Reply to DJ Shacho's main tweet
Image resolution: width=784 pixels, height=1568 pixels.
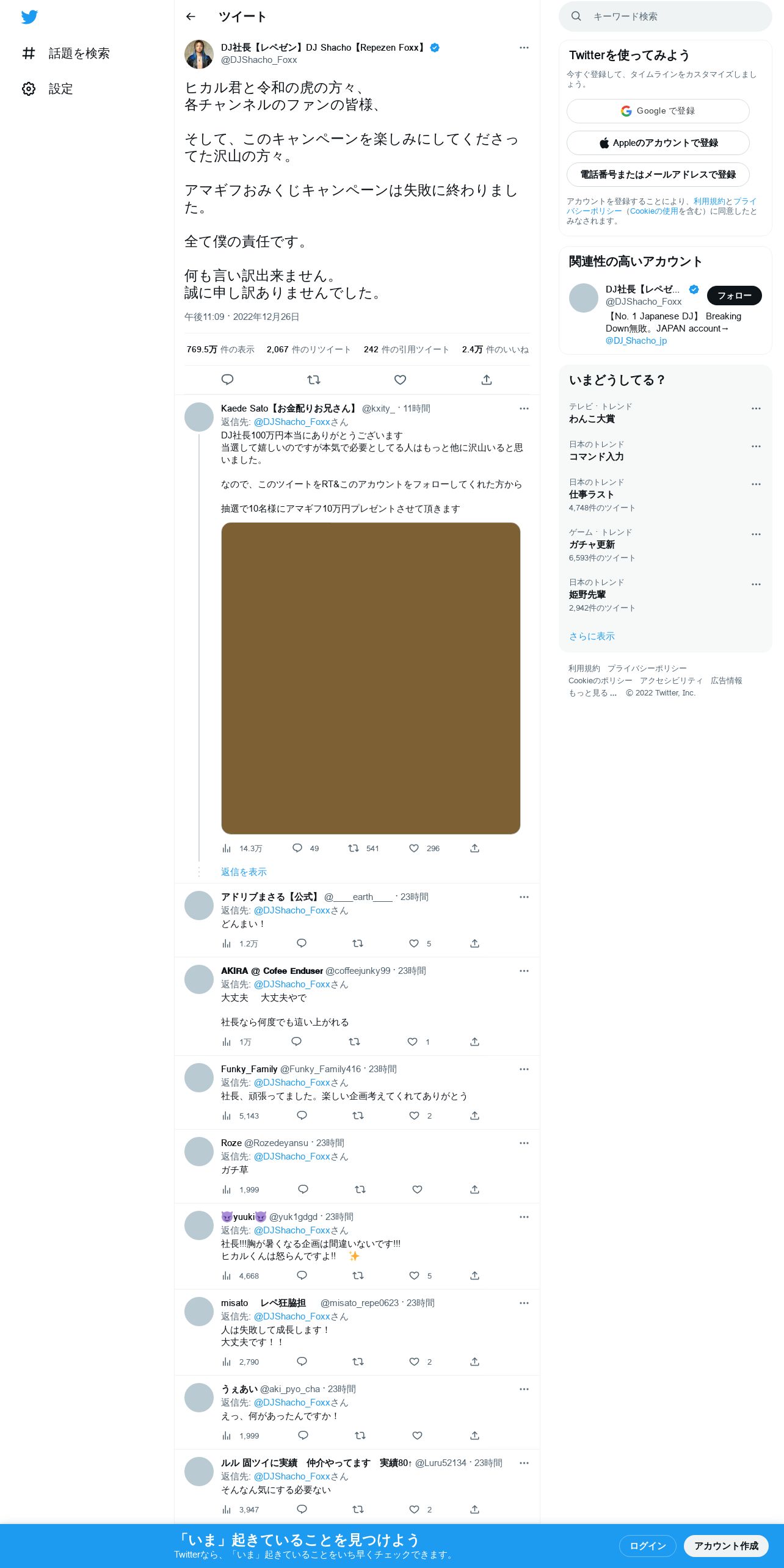pyautogui.click(x=227, y=380)
